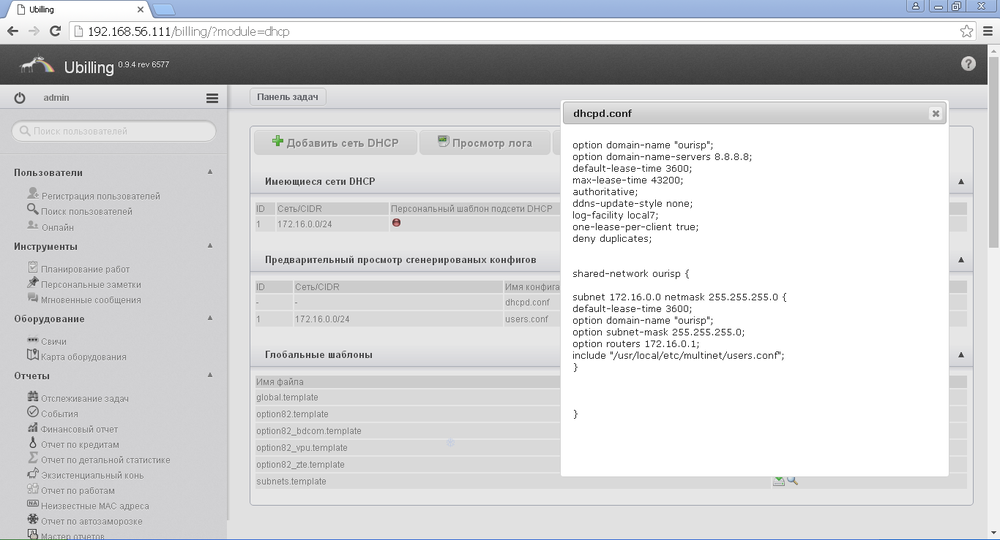The height and width of the screenshot is (540, 1000).
Task: Collapse the Инструменты sidebar section
Action: pyautogui.click(x=210, y=245)
